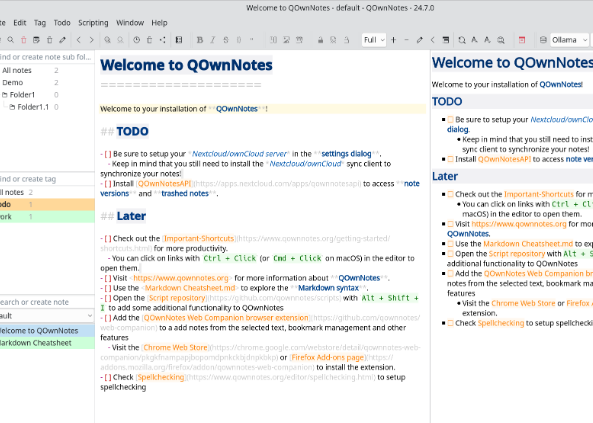Open QOwnNotesAPI link in preview pane

pyautogui.click(x=505, y=159)
